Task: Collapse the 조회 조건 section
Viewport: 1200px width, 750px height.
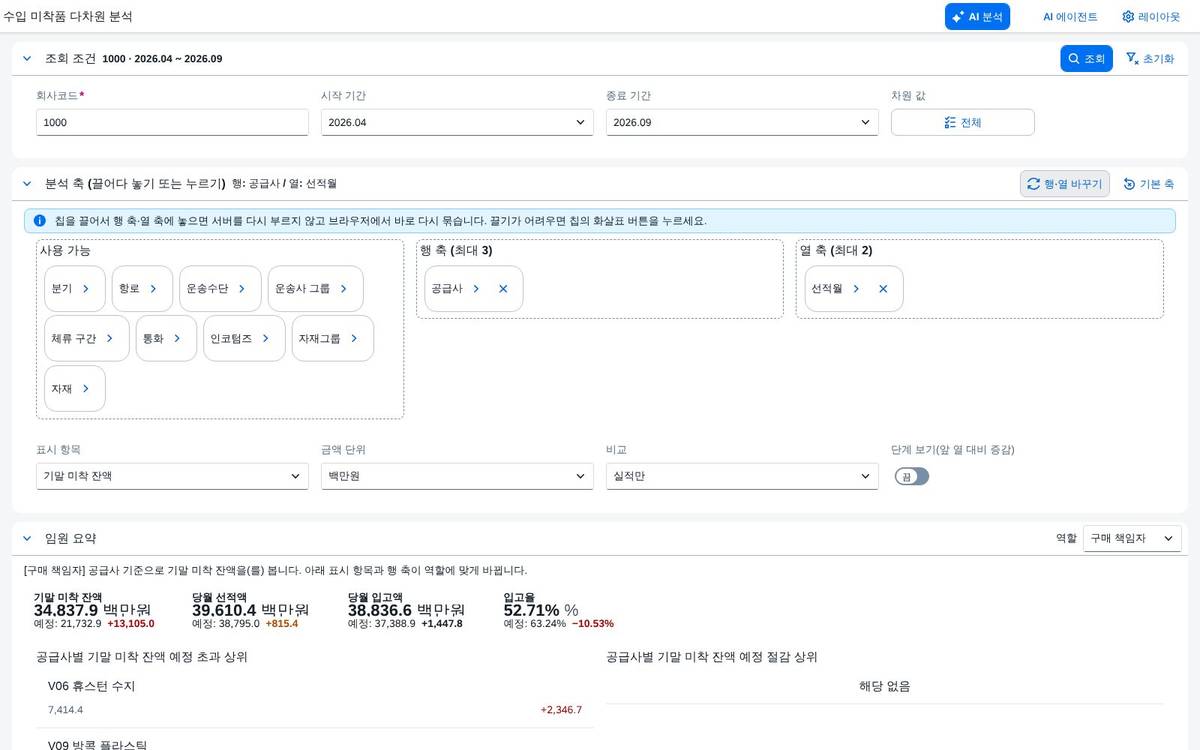Action: (27, 59)
